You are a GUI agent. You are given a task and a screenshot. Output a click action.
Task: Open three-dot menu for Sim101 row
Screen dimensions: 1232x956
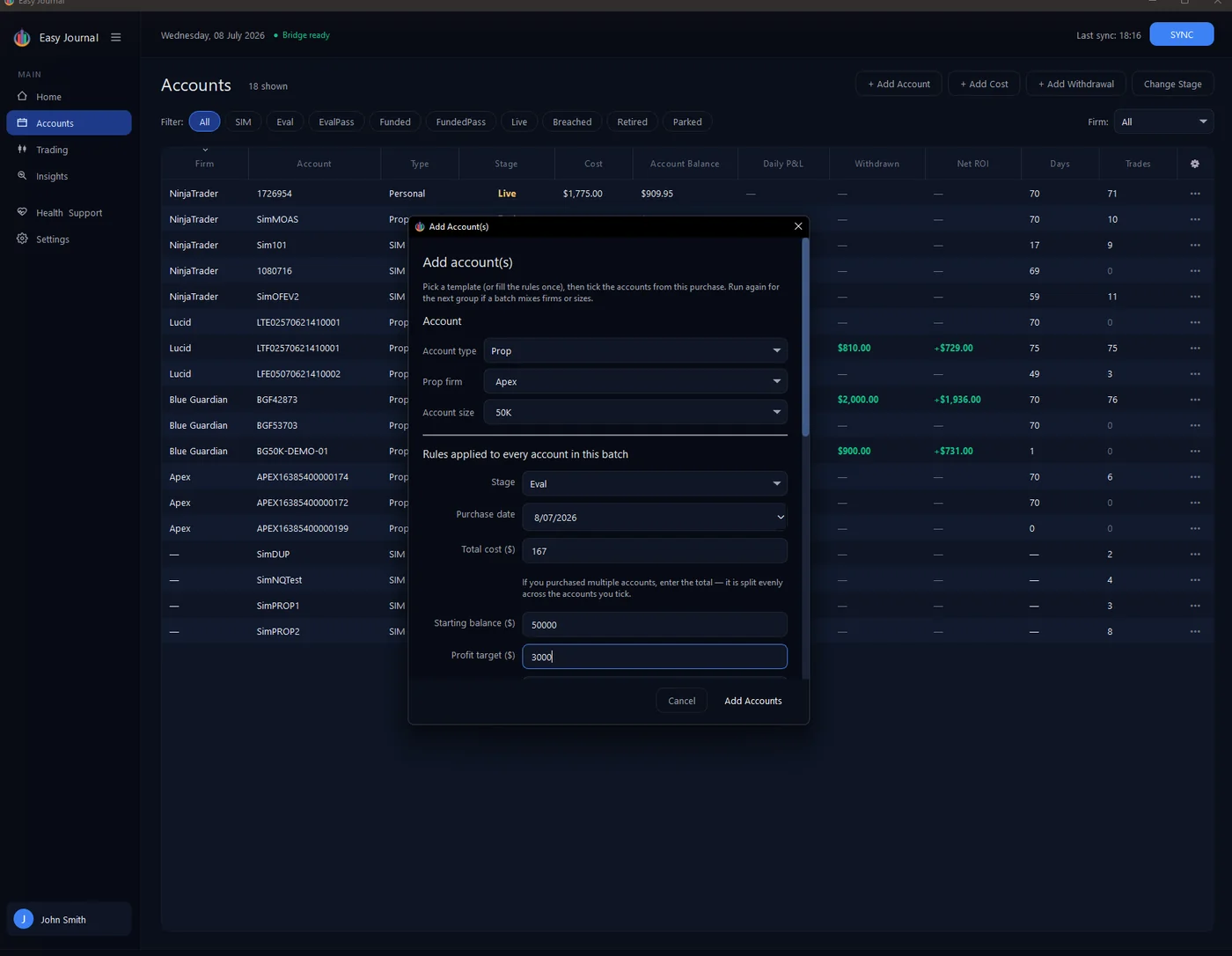[x=1194, y=245]
